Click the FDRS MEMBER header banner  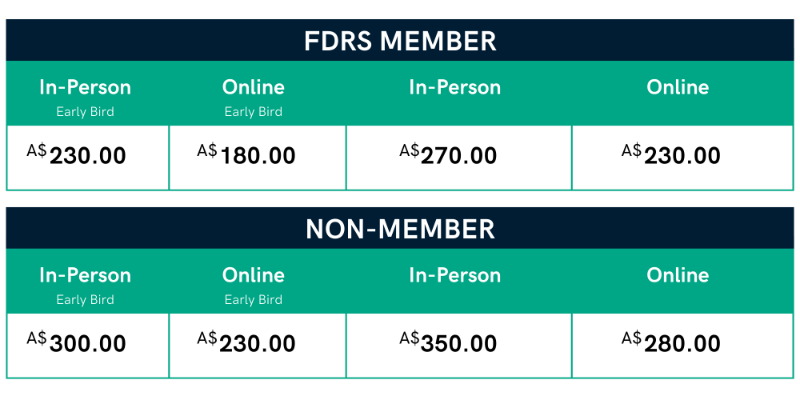[400, 40]
